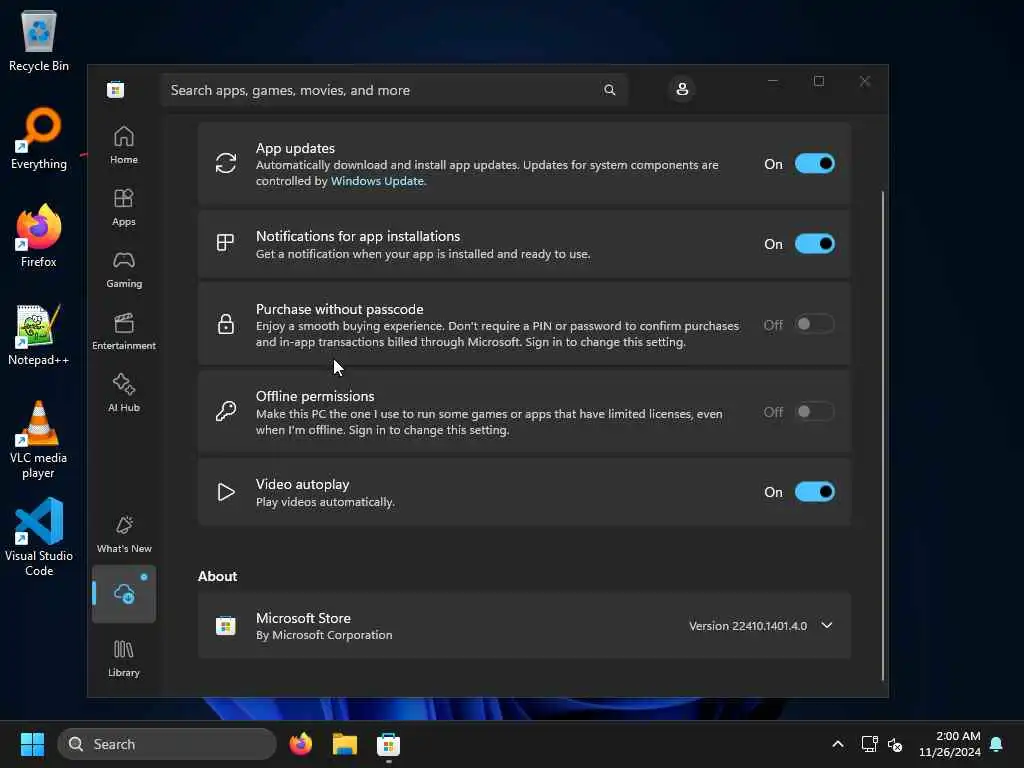
Task: Click Microsoft Store taskbar icon
Action: [x=389, y=744]
